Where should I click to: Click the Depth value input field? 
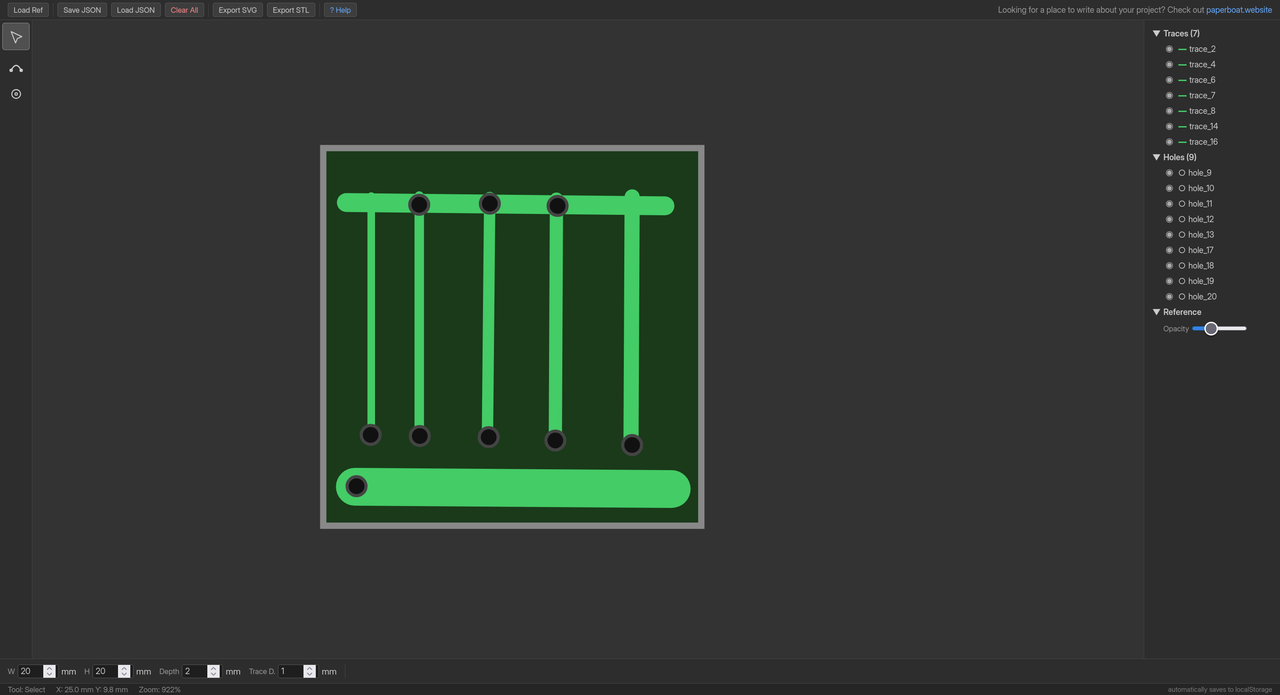(194, 671)
